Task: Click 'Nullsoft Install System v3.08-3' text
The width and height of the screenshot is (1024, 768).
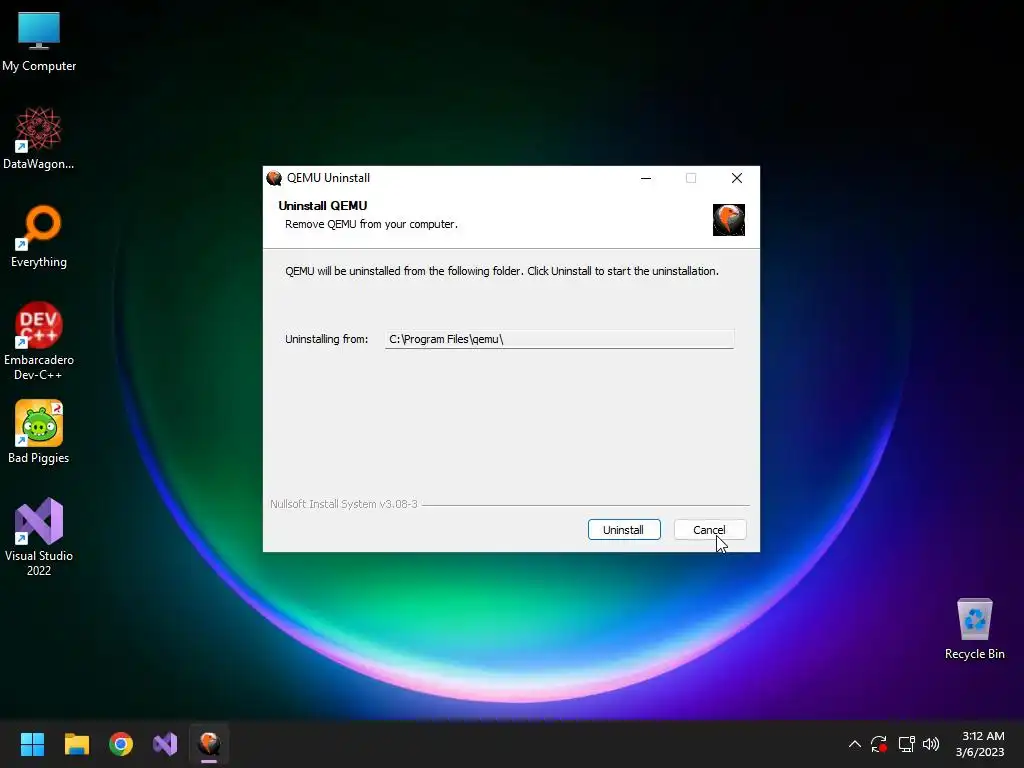Action: coord(344,504)
